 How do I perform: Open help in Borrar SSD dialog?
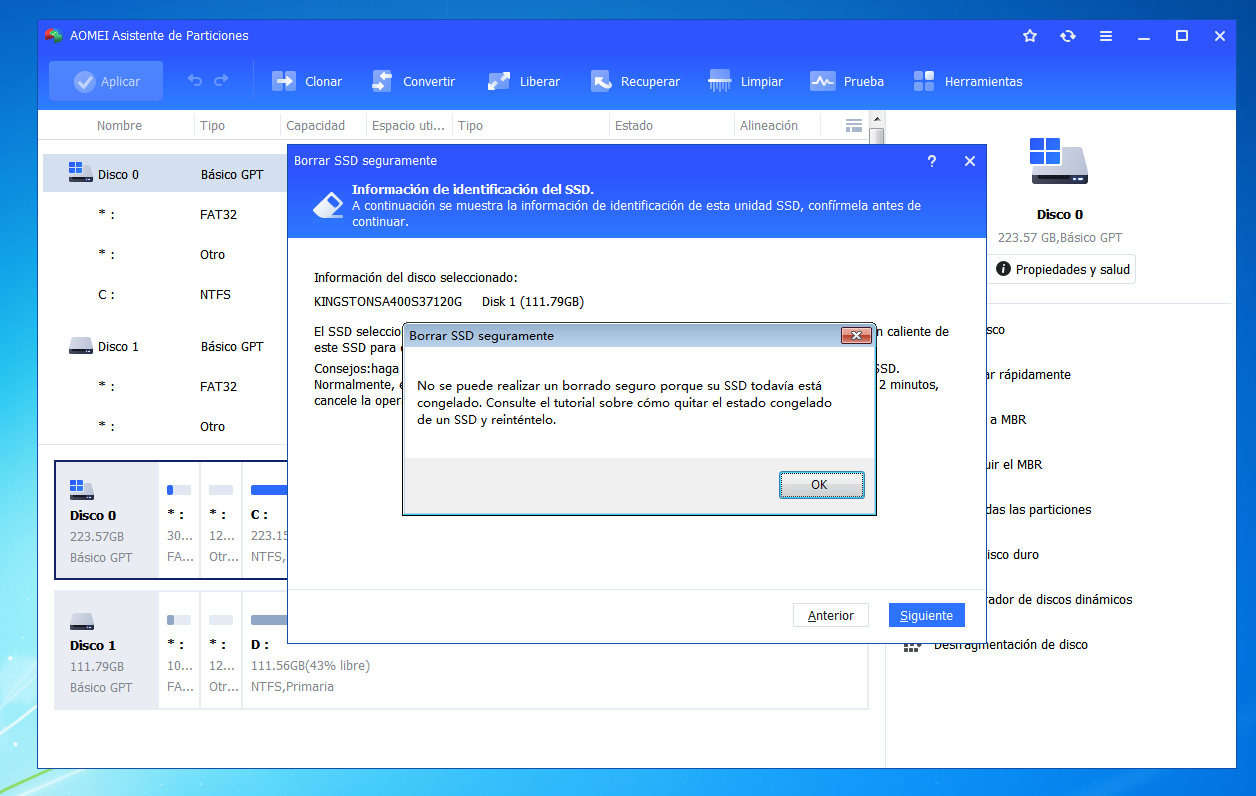pyautogui.click(x=932, y=161)
